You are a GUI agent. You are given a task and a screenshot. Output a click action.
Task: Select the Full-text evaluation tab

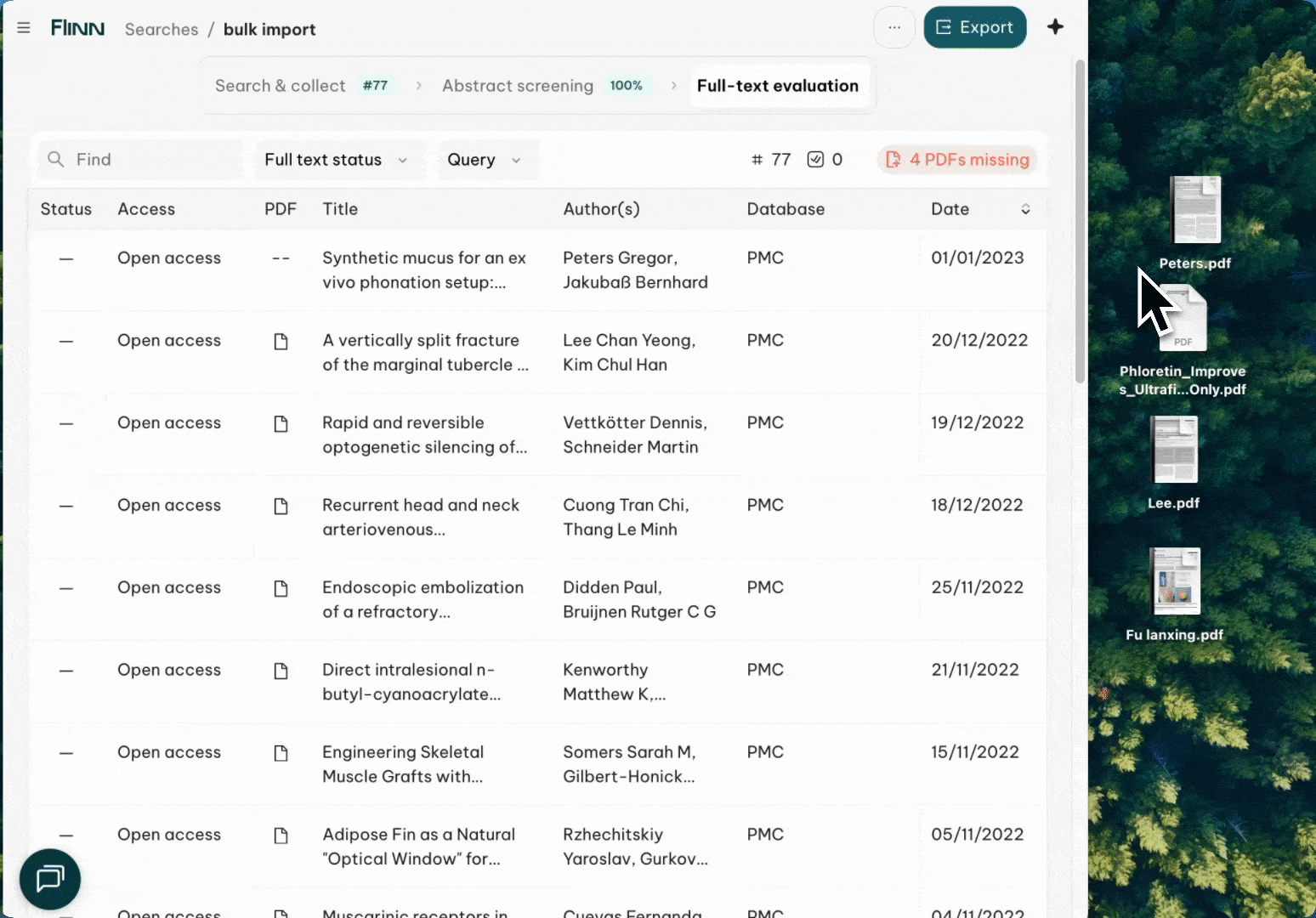777,86
